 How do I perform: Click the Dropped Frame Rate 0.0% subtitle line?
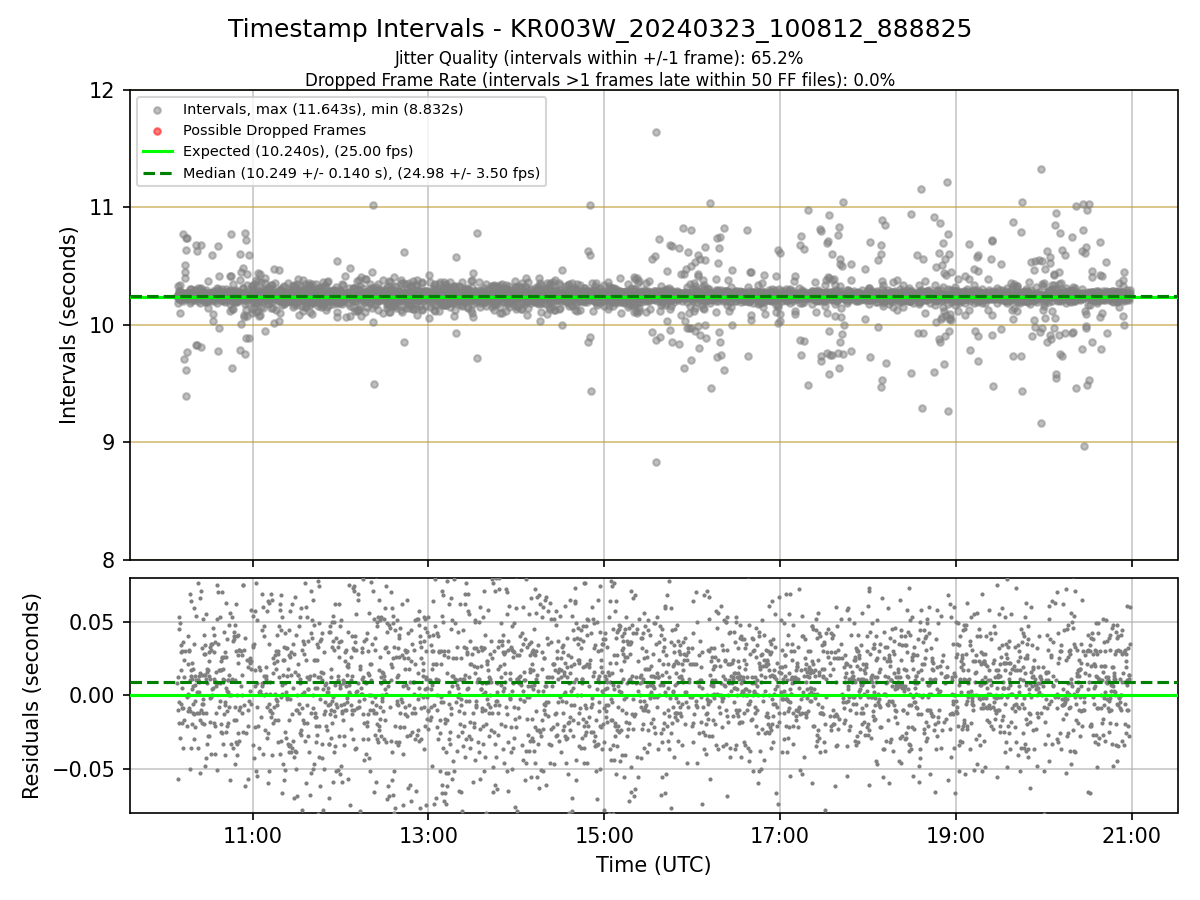(600, 80)
